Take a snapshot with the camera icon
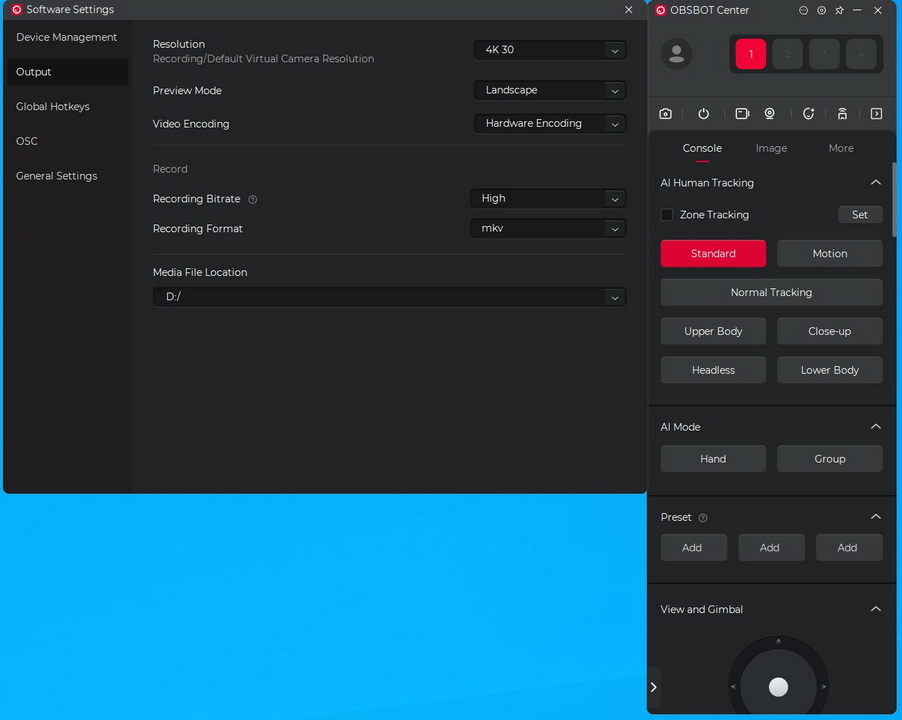This screenshot has height=720, width=902. click(666, 113)
